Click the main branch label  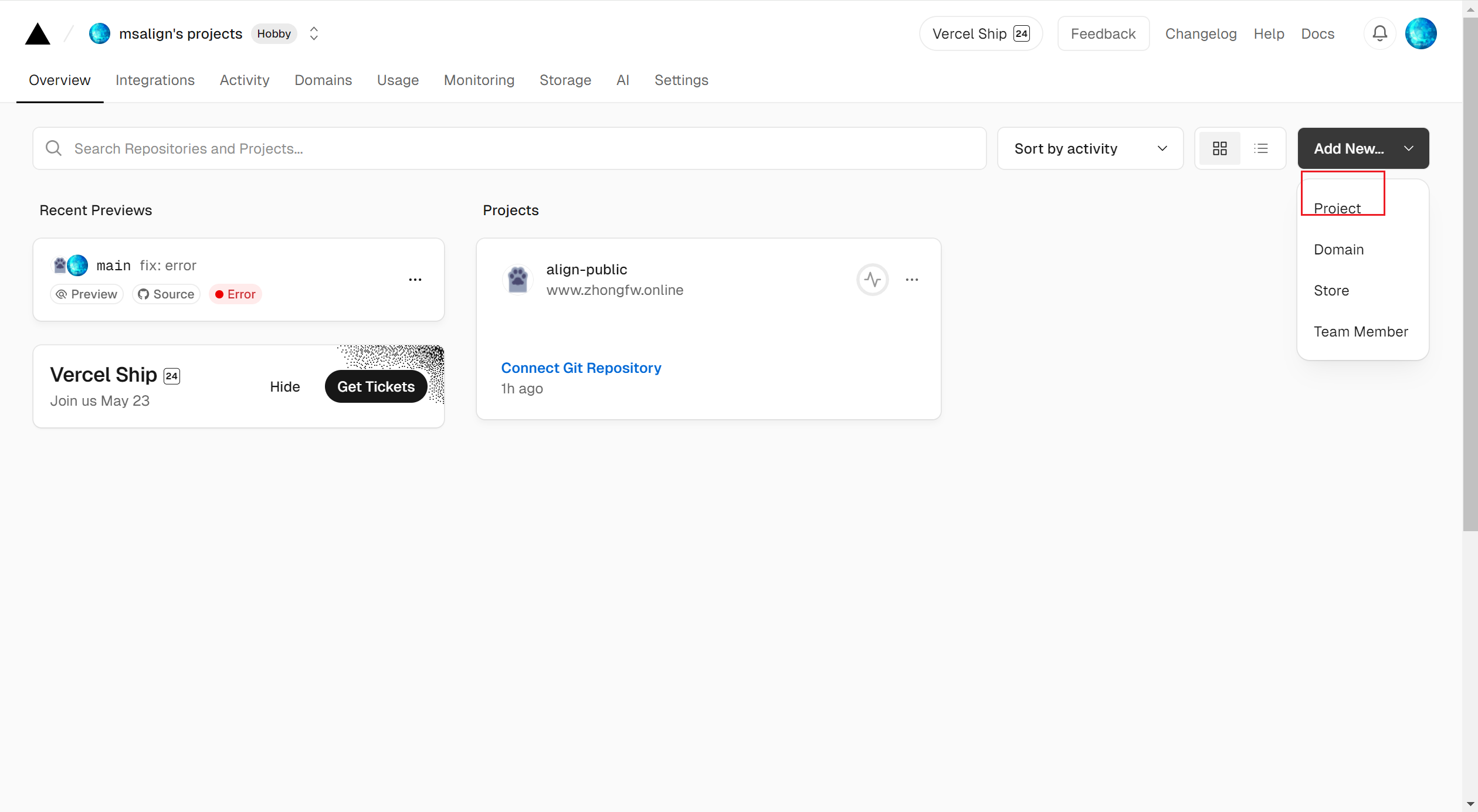click(x=113, y=266)
